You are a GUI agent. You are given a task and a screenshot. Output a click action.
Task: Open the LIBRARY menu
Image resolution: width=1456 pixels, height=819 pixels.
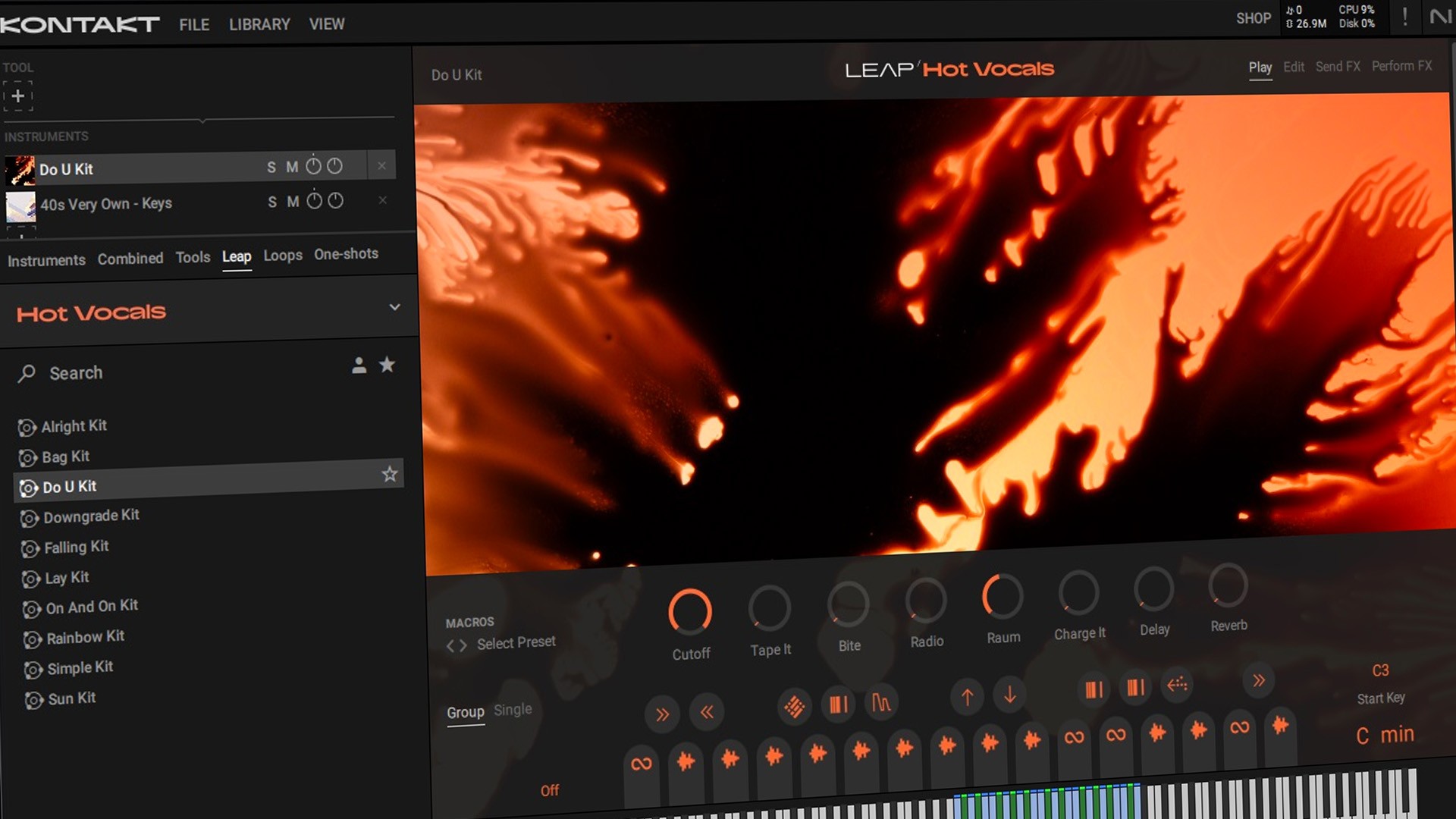[x=259, y=24]
